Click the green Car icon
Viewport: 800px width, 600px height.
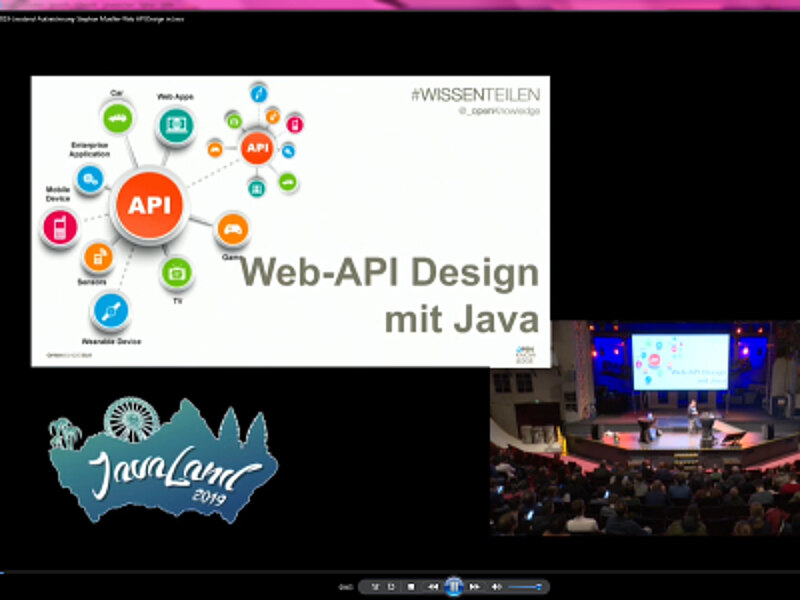(118, 120)
